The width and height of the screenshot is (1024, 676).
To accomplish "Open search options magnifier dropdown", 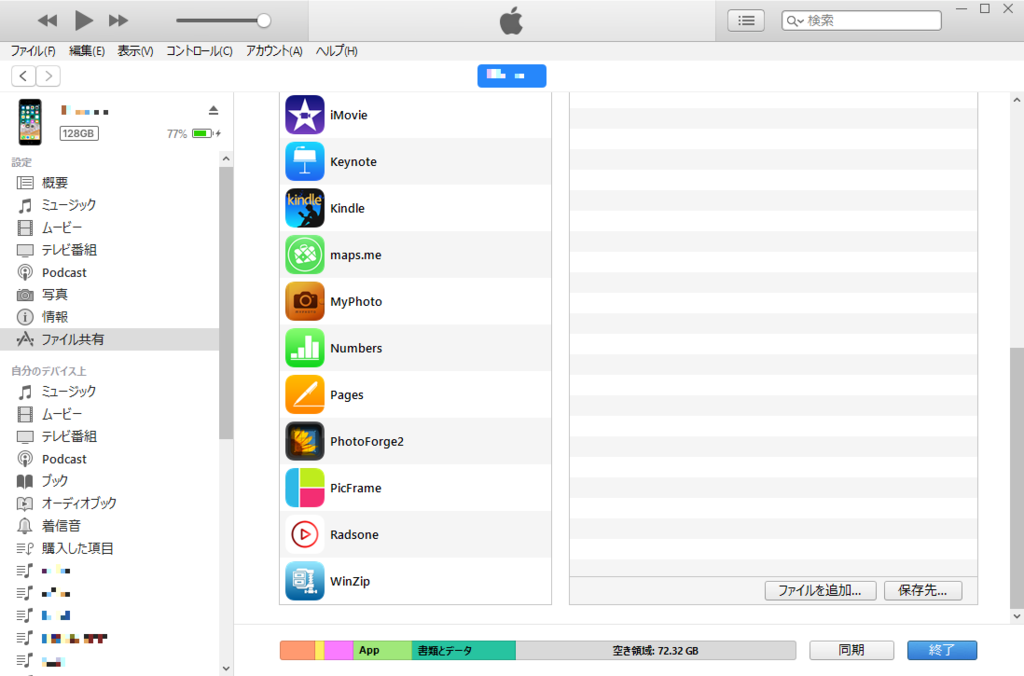I will click(795, 21).
